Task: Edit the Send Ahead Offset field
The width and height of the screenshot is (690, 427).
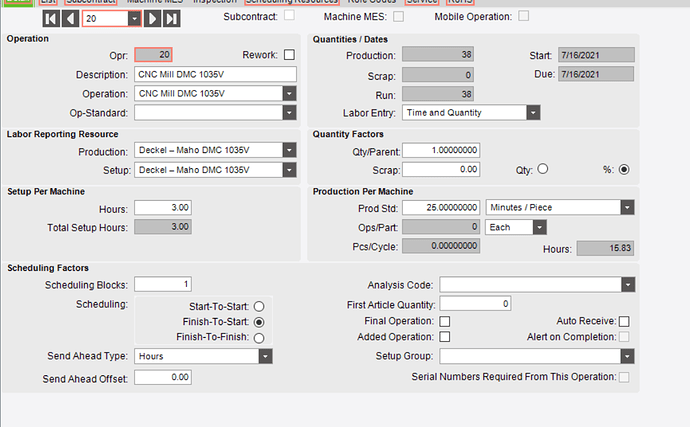Action: tap(163, 377)
